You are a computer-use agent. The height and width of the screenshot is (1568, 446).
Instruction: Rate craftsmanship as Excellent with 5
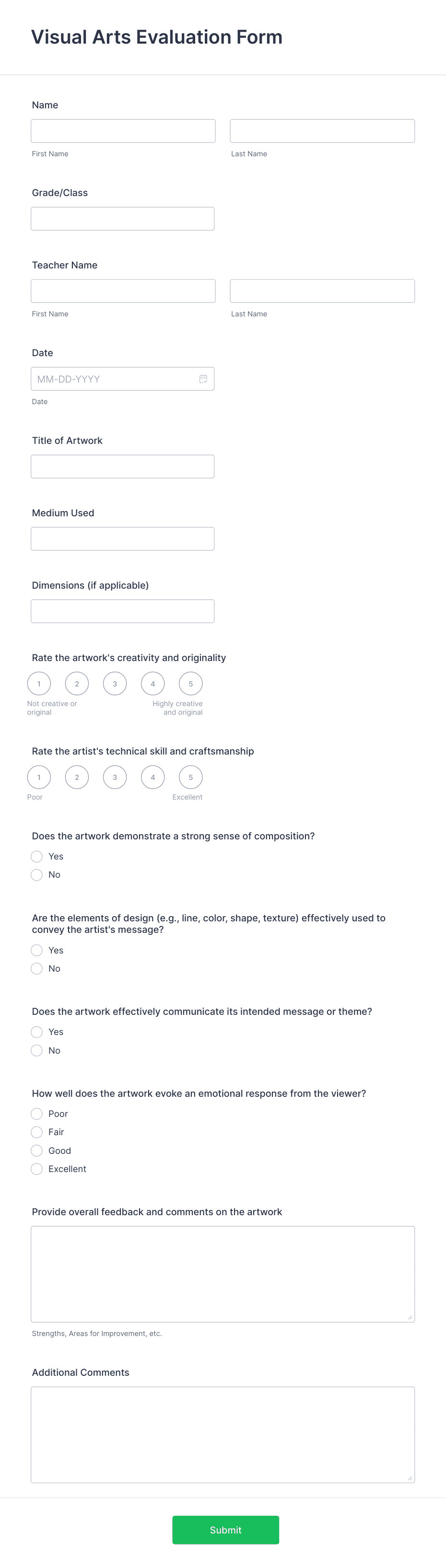point(191,777)
